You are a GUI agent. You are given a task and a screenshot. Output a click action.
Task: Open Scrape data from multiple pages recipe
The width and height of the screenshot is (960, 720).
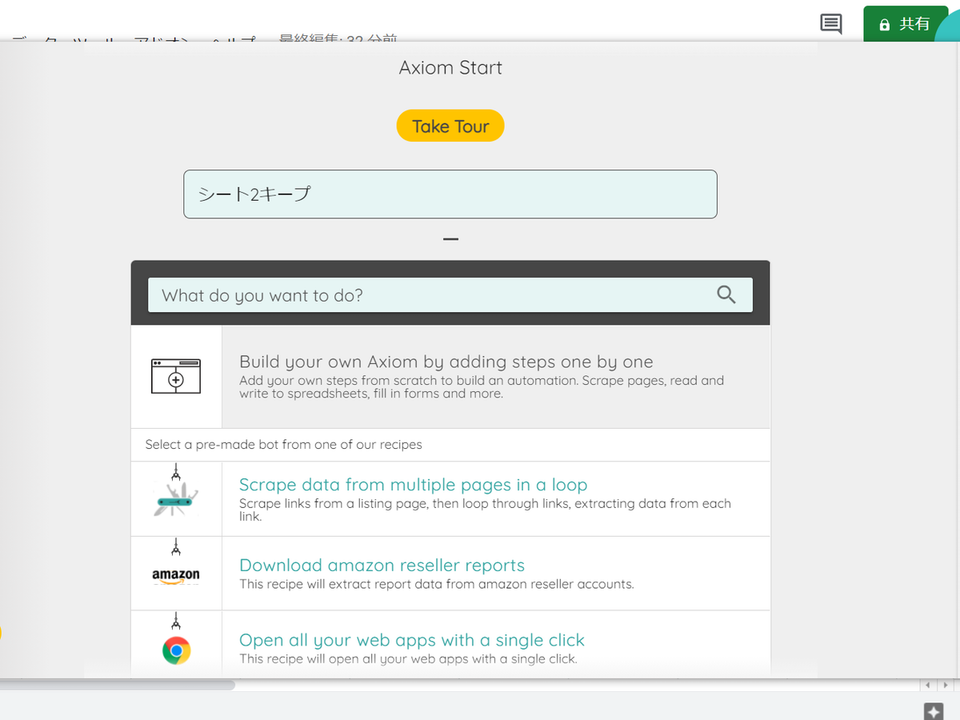coord(413,484)
